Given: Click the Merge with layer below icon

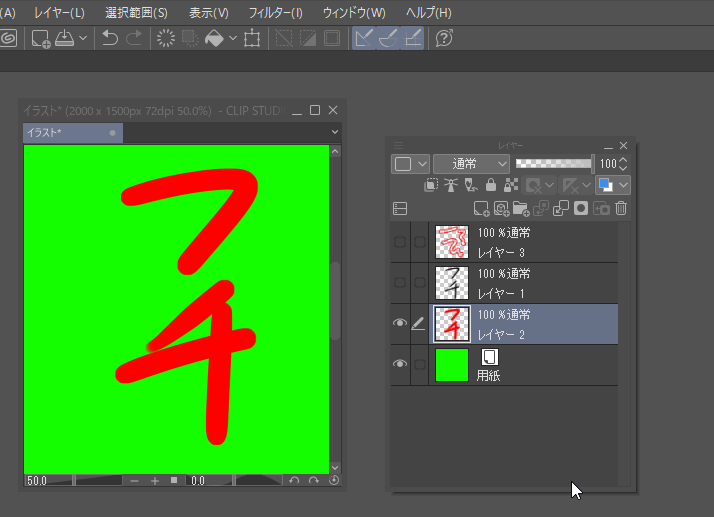Looking at the screenshot, I should (x=561, y=209).
